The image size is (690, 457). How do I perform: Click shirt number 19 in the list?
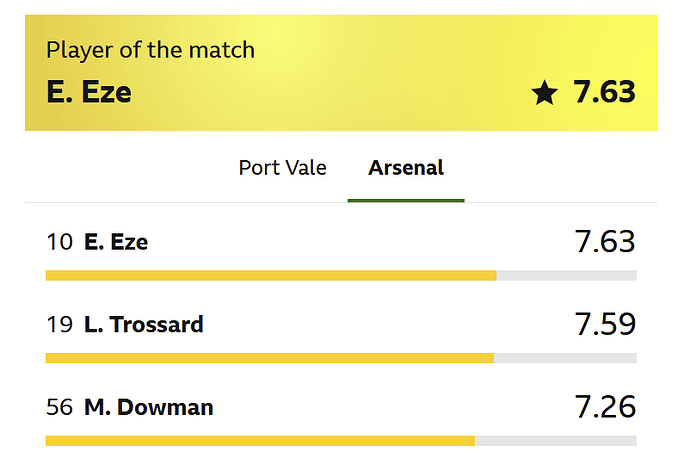59,324
